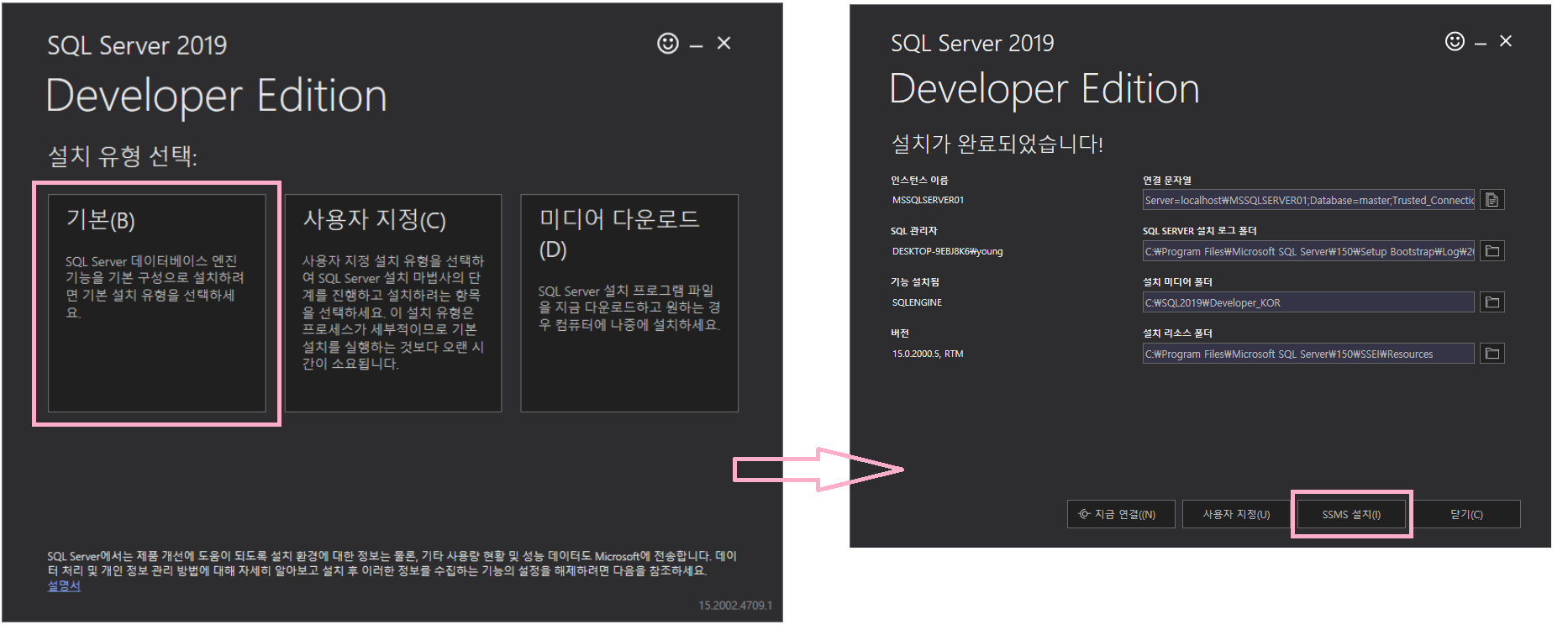Image resolution: width=1568 pixels, height=635 pixels.
Task: Minimize the right installer window
Action: point(1481,44)
